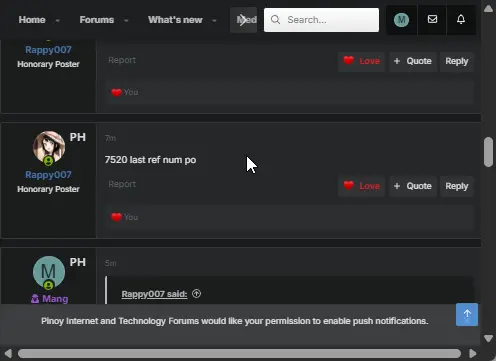Image resolution: width=496 pixels, height=361 pixels.
Task: Click the horizontal scrollbar thumb
Action: [239, 353]
